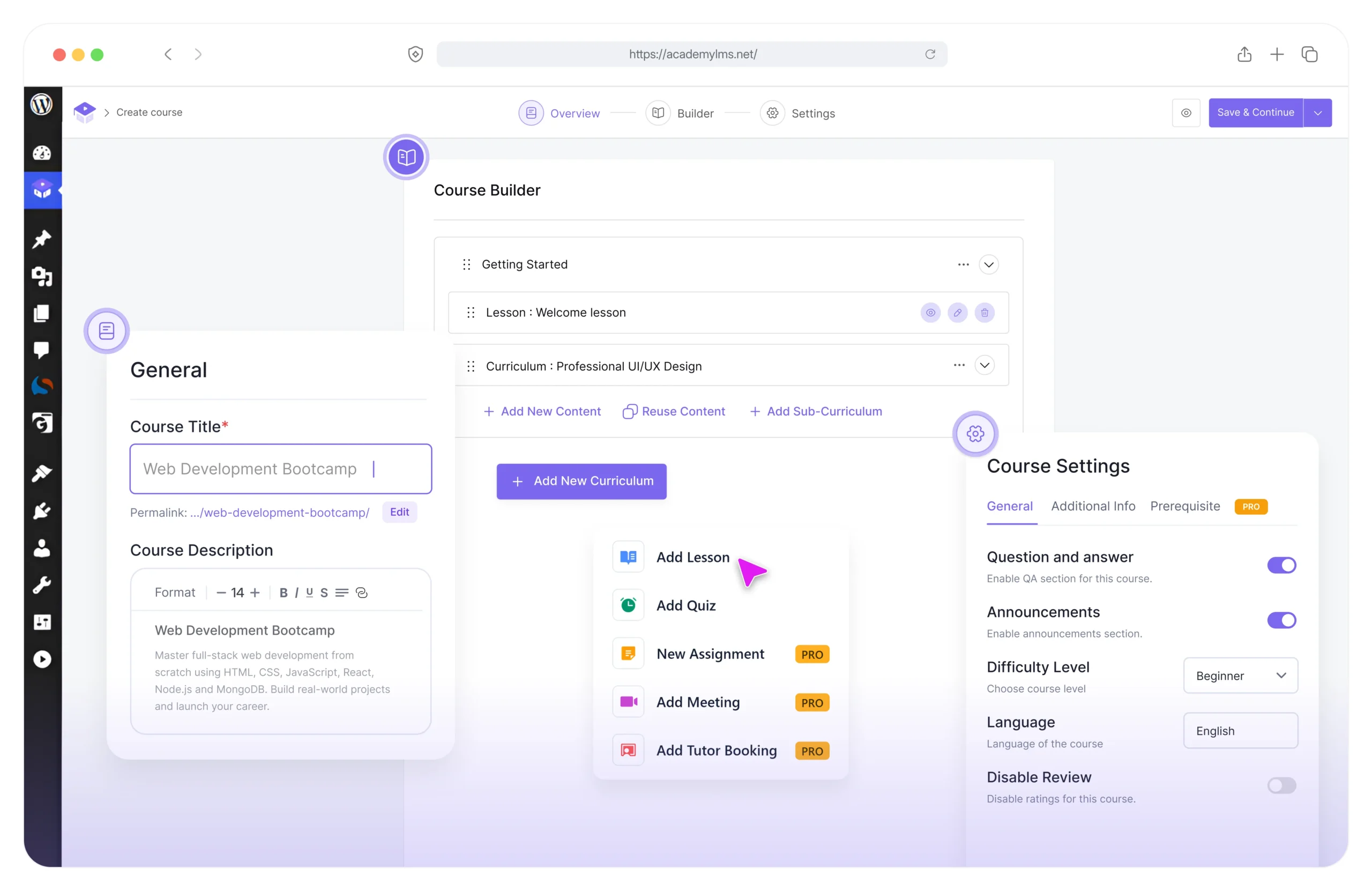1372x891 pixels.
Task: Apply Underline formatting in description editor
Action: (x=310, y=592)
